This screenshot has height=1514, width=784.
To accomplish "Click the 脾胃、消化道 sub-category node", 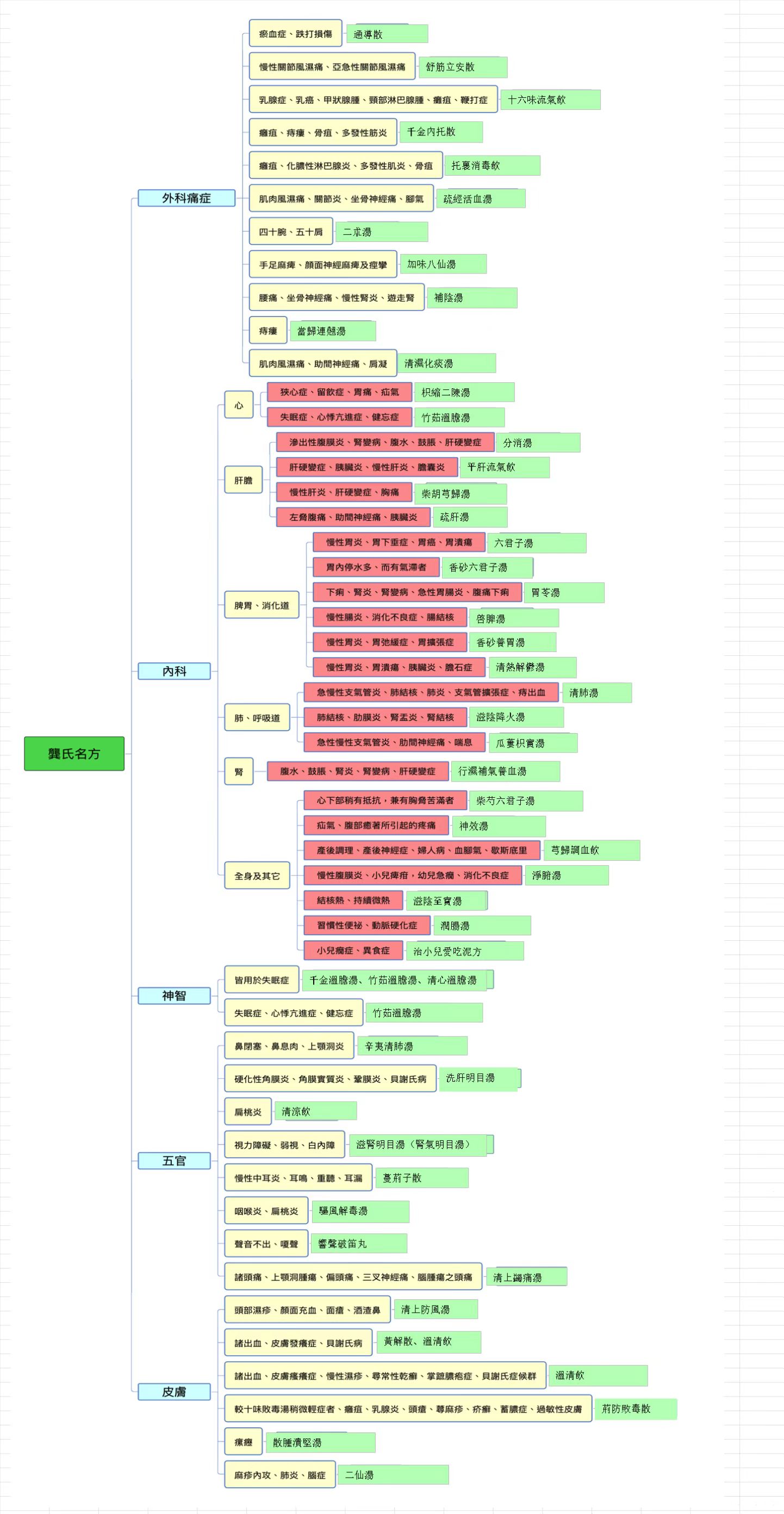I will [262, 605].
